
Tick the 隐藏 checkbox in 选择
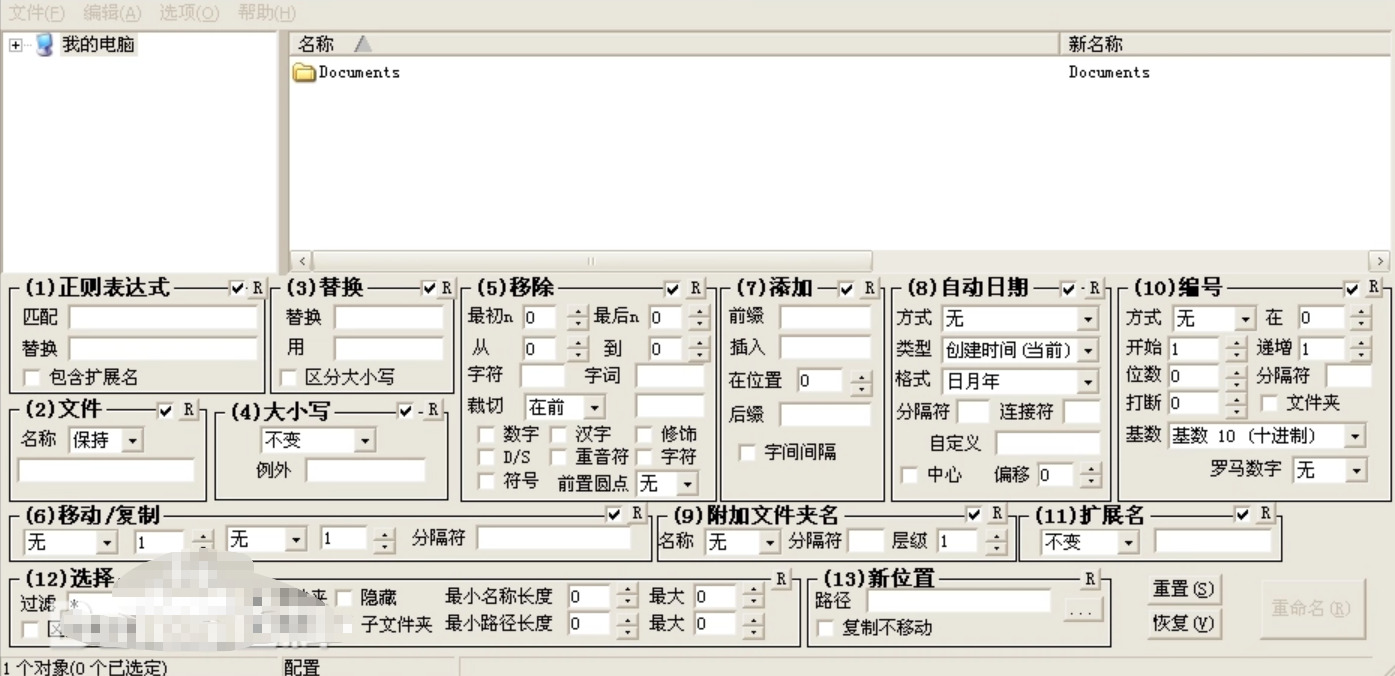(344, 597)
